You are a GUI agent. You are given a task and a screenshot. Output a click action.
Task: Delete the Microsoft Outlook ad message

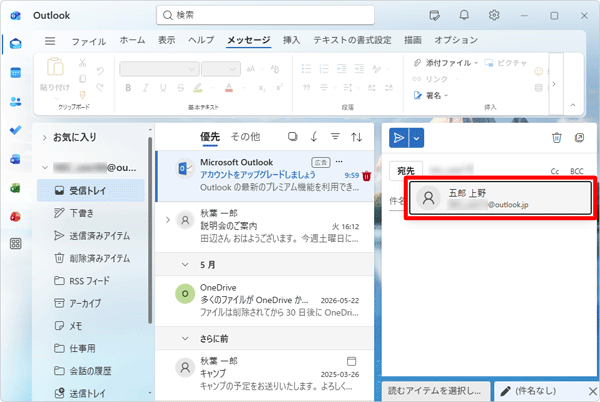tap(367, 176)
